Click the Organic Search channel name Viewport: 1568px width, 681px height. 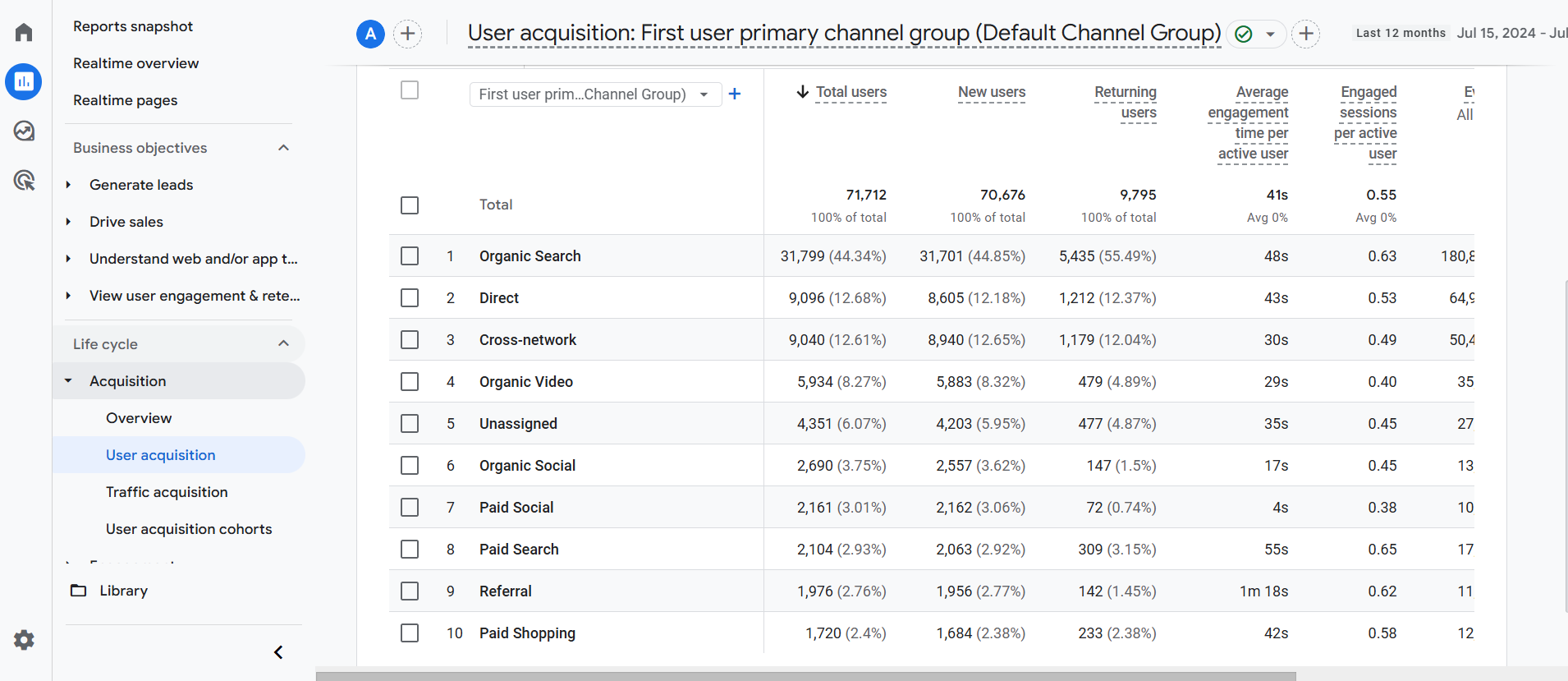pyautogui.click(x=530, y=256)
